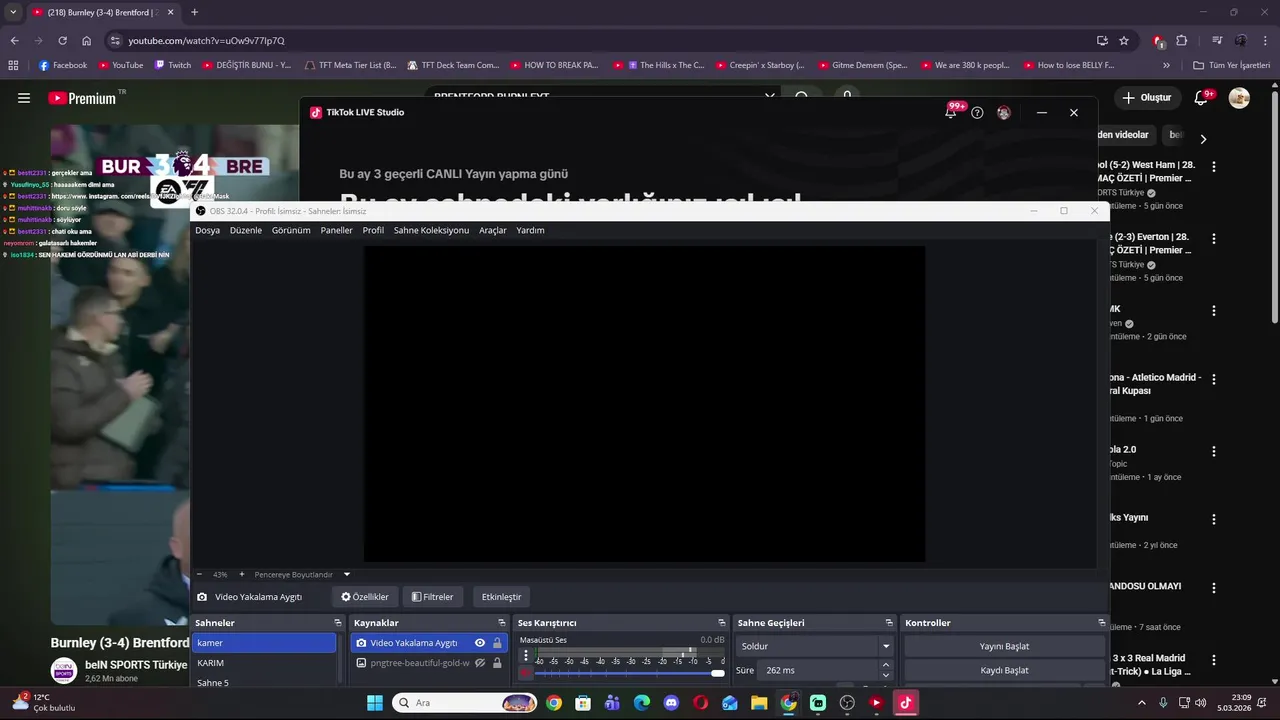1280x720 pixels.
Task: Toggle lock on Video Yakalama Aygıtı source
Action: pyautogui.click(x=497, y=643)
